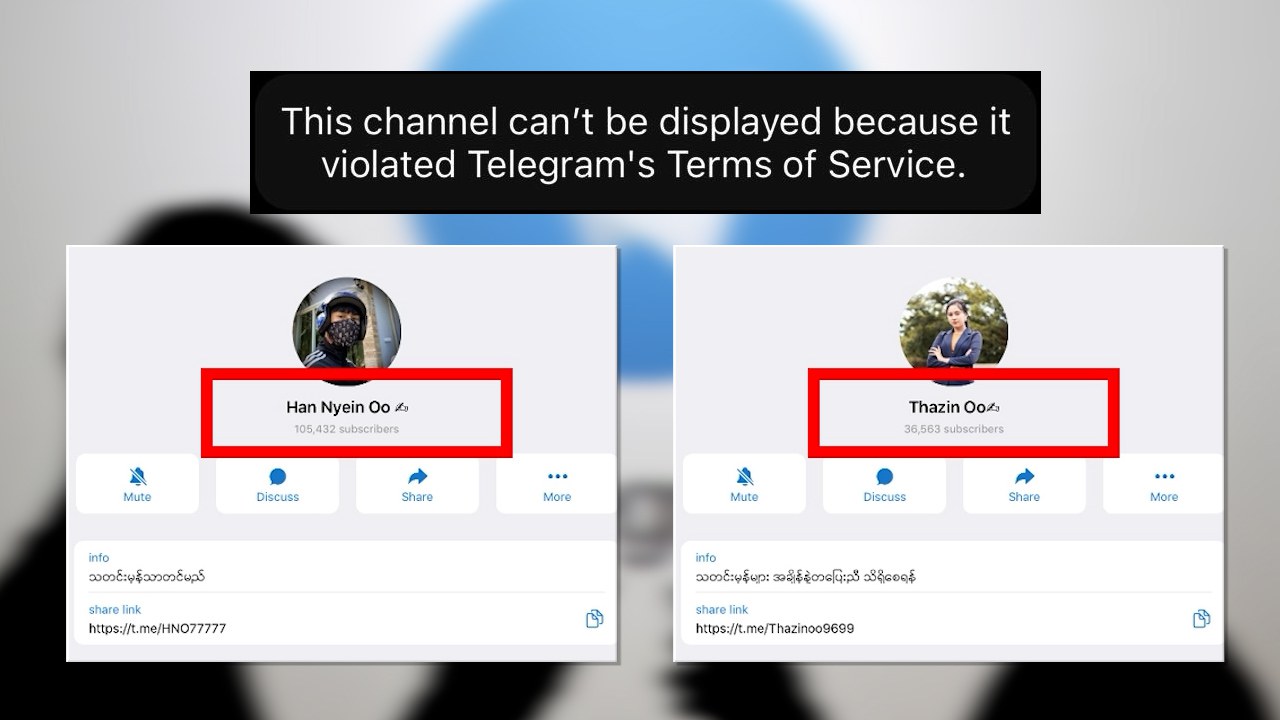1280x720 pixels.
Task: Mute the Han Nyein Oo channel
Action: point(137,484)
